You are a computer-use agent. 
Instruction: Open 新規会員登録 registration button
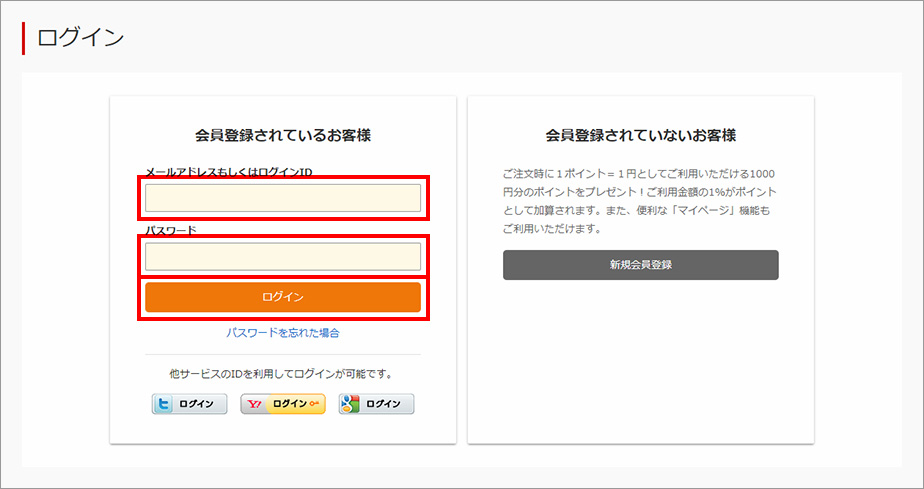(x=641, y=265)
